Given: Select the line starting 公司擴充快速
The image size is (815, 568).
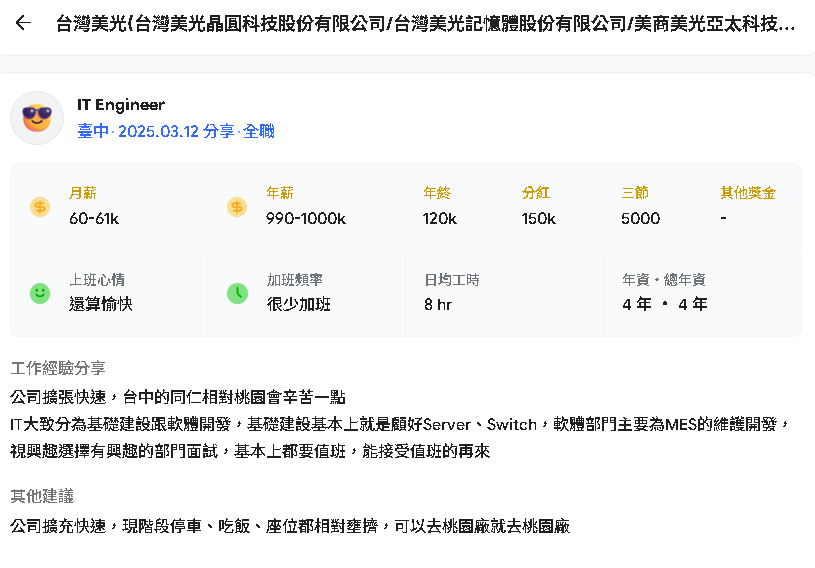Looking at the screenshot, I should (x=290, y=526).
